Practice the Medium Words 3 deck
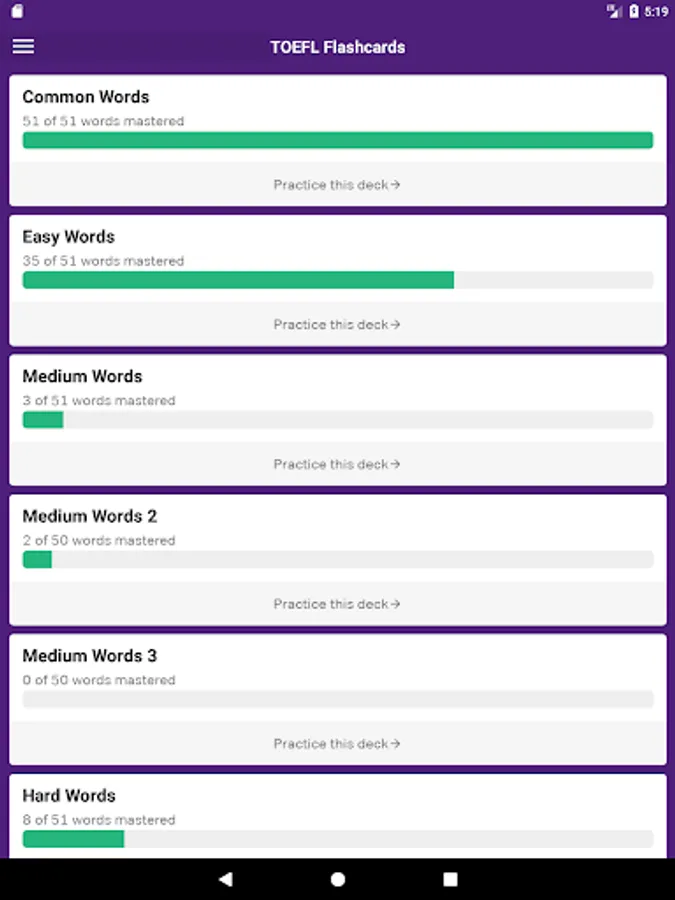 [x=337, y=744]
